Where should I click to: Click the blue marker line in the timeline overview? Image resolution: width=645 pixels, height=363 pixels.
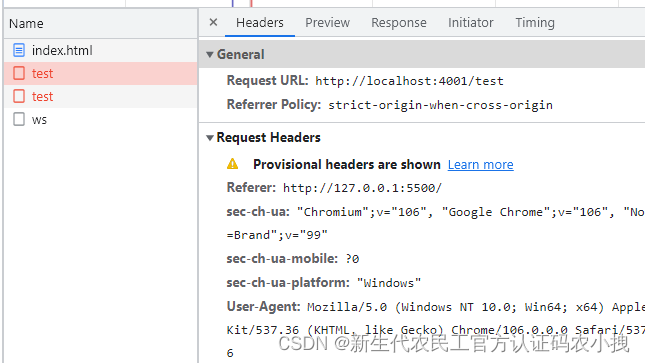coord(232,3)
